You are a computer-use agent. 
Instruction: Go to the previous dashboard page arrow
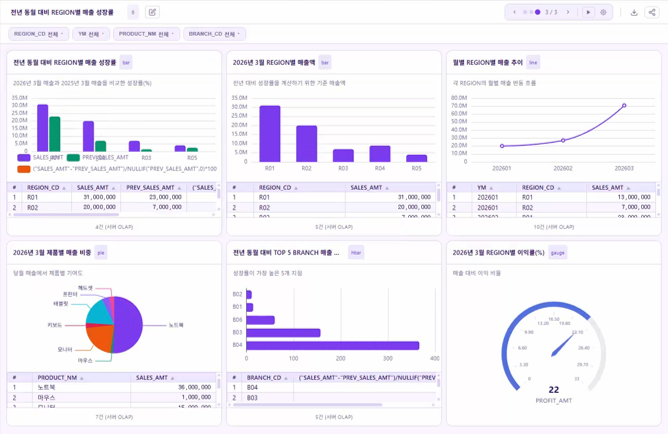pos(514,12)
